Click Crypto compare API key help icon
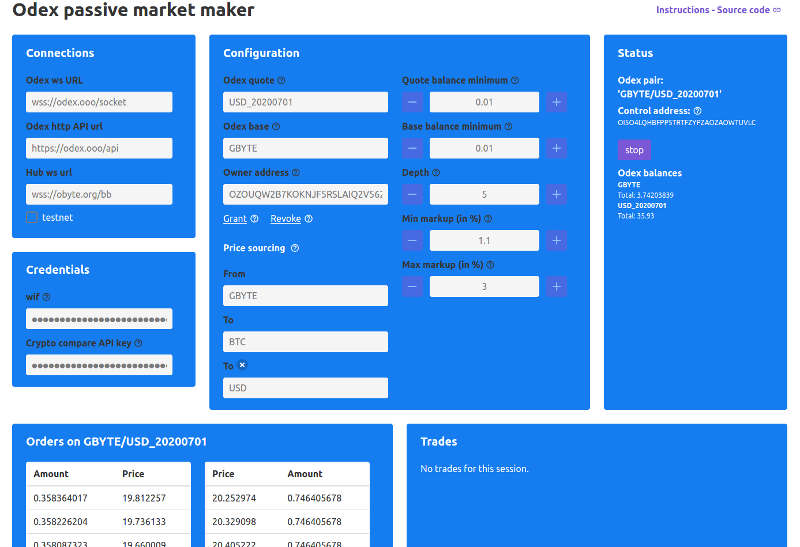This screenshot has width=800, height=547. coord(138,343)
